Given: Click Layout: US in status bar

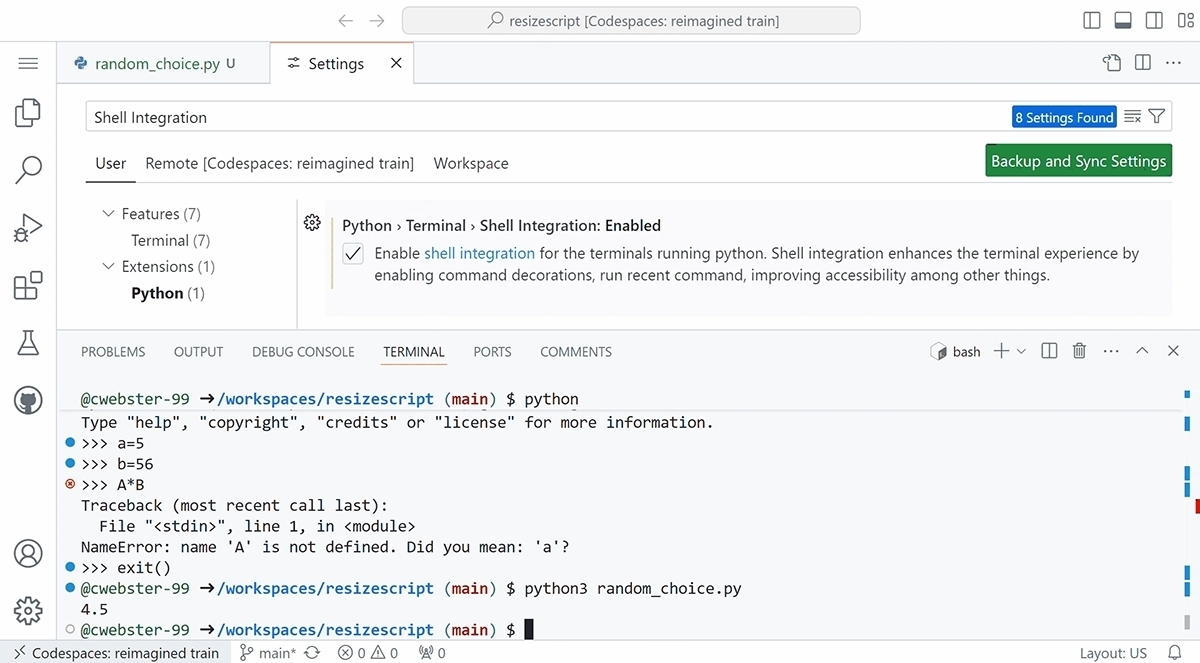Looking at the screenshot, I should point(1113,653).
